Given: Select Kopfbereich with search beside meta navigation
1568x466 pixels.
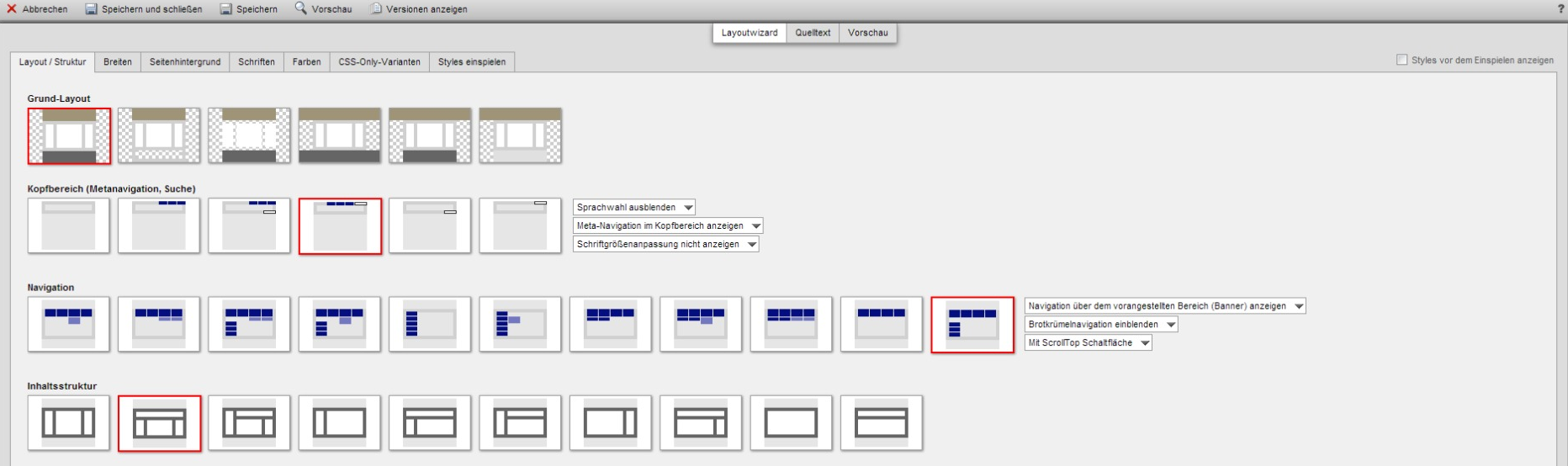Looking at the screenshot, I should click(340, 225).
